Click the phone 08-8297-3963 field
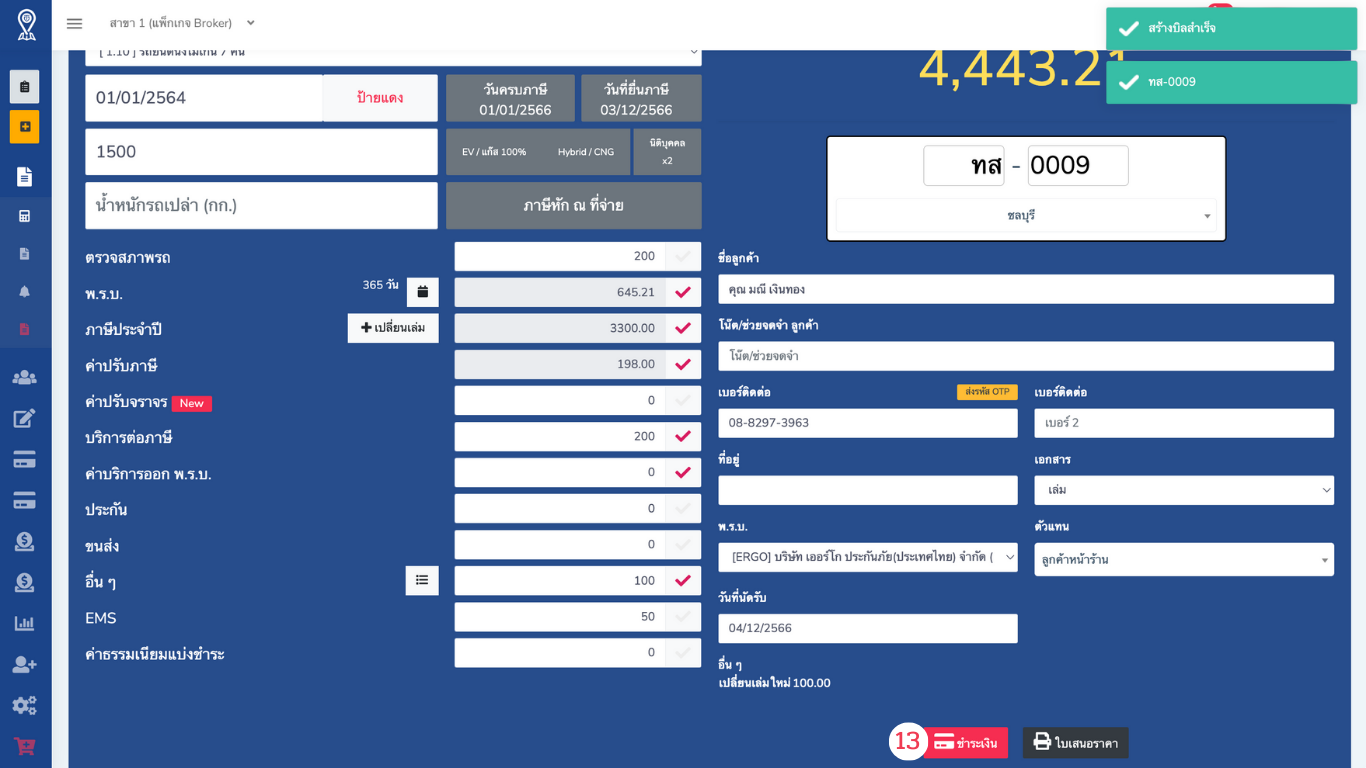 868,423
